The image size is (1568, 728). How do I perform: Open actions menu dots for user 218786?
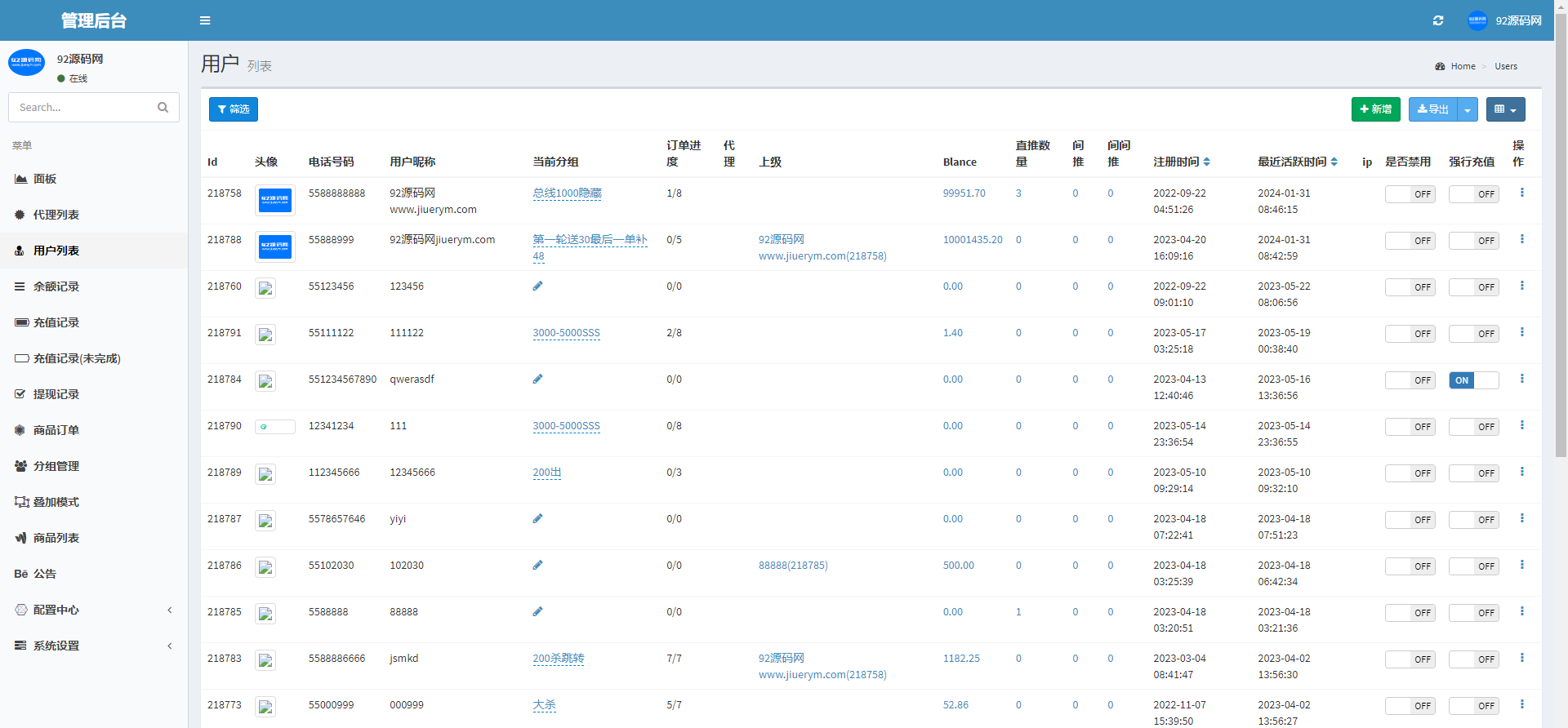click(1521, 565)
